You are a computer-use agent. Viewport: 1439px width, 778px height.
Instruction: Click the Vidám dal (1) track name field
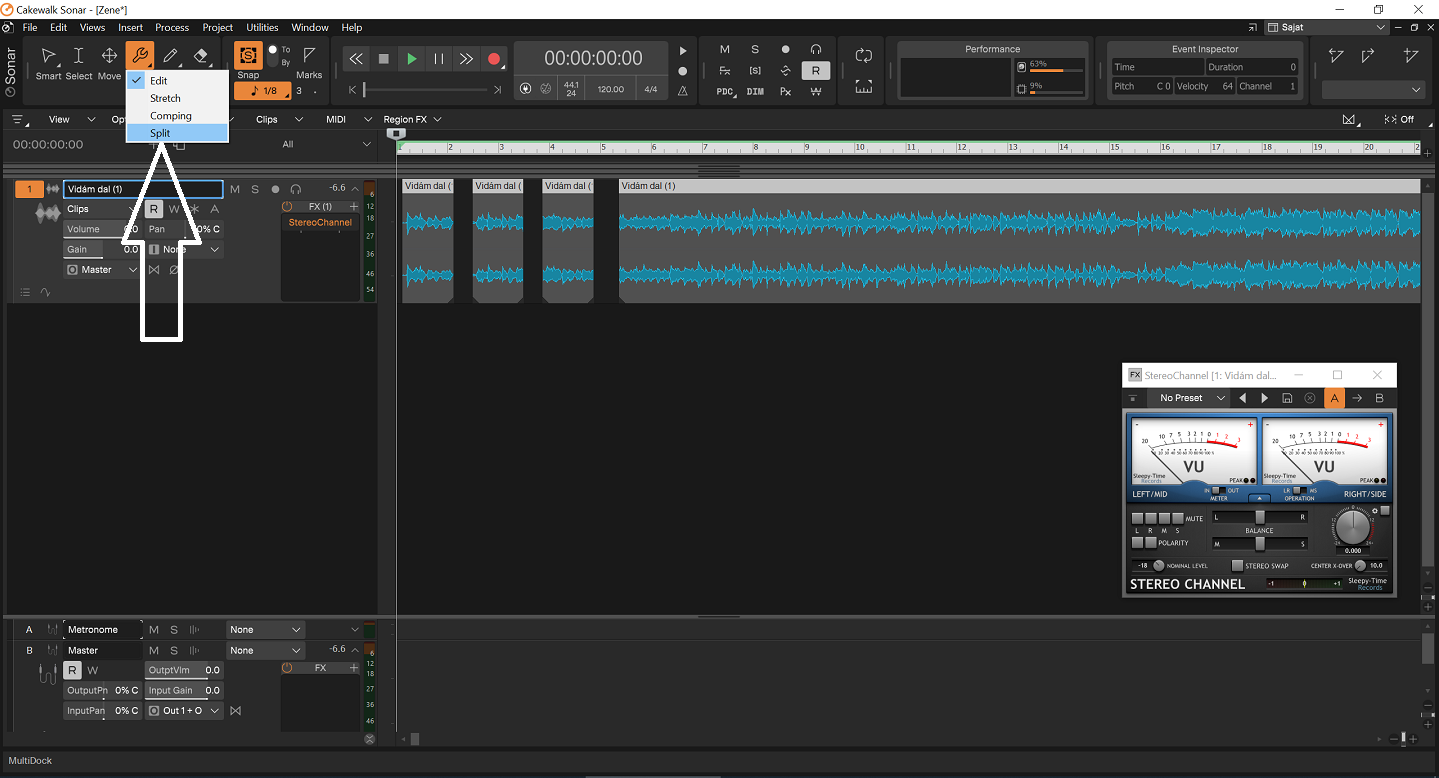[143, 189]
